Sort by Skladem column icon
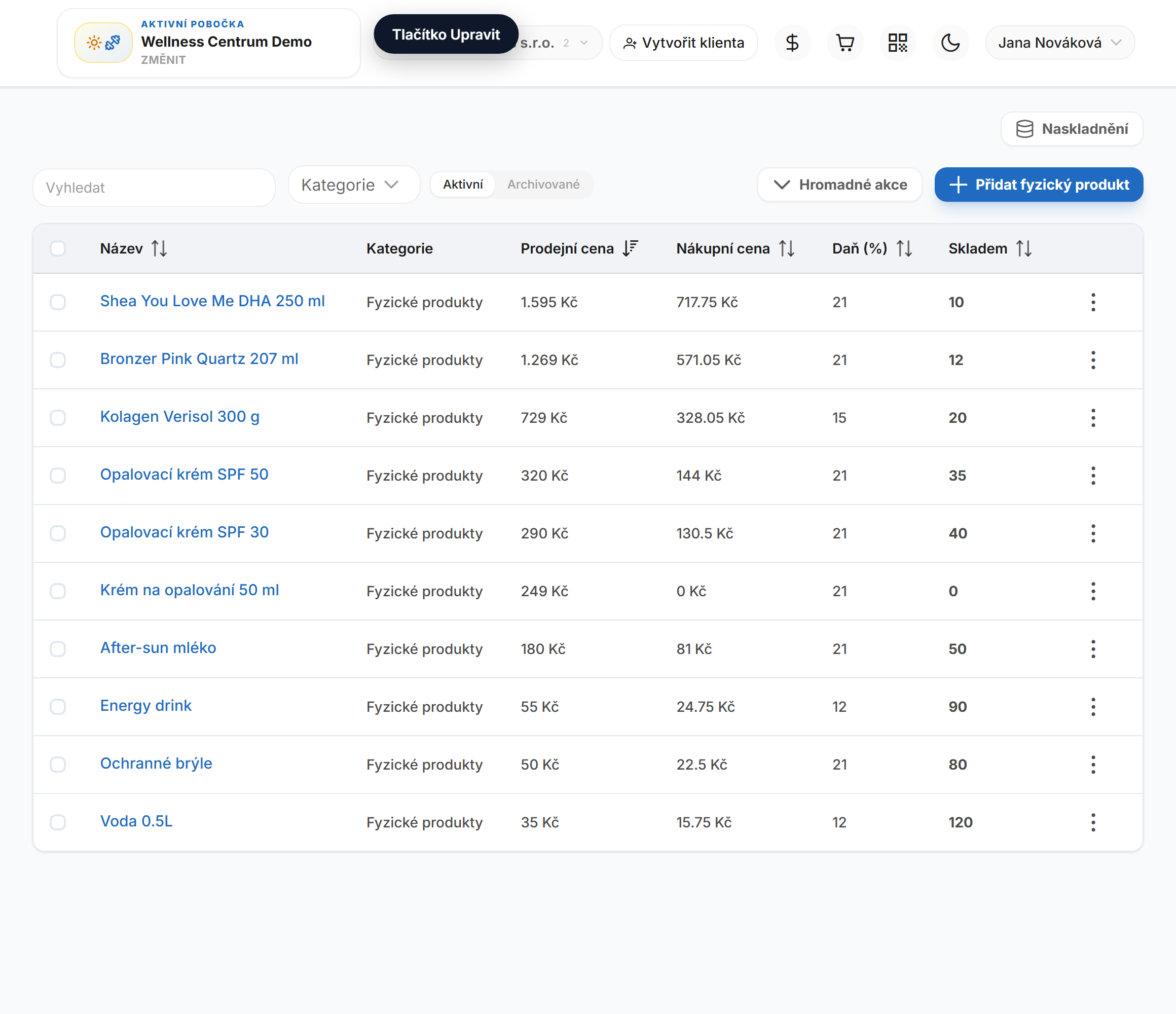The height and width of the screenshot is (1014, 1176). point(1024,248)
